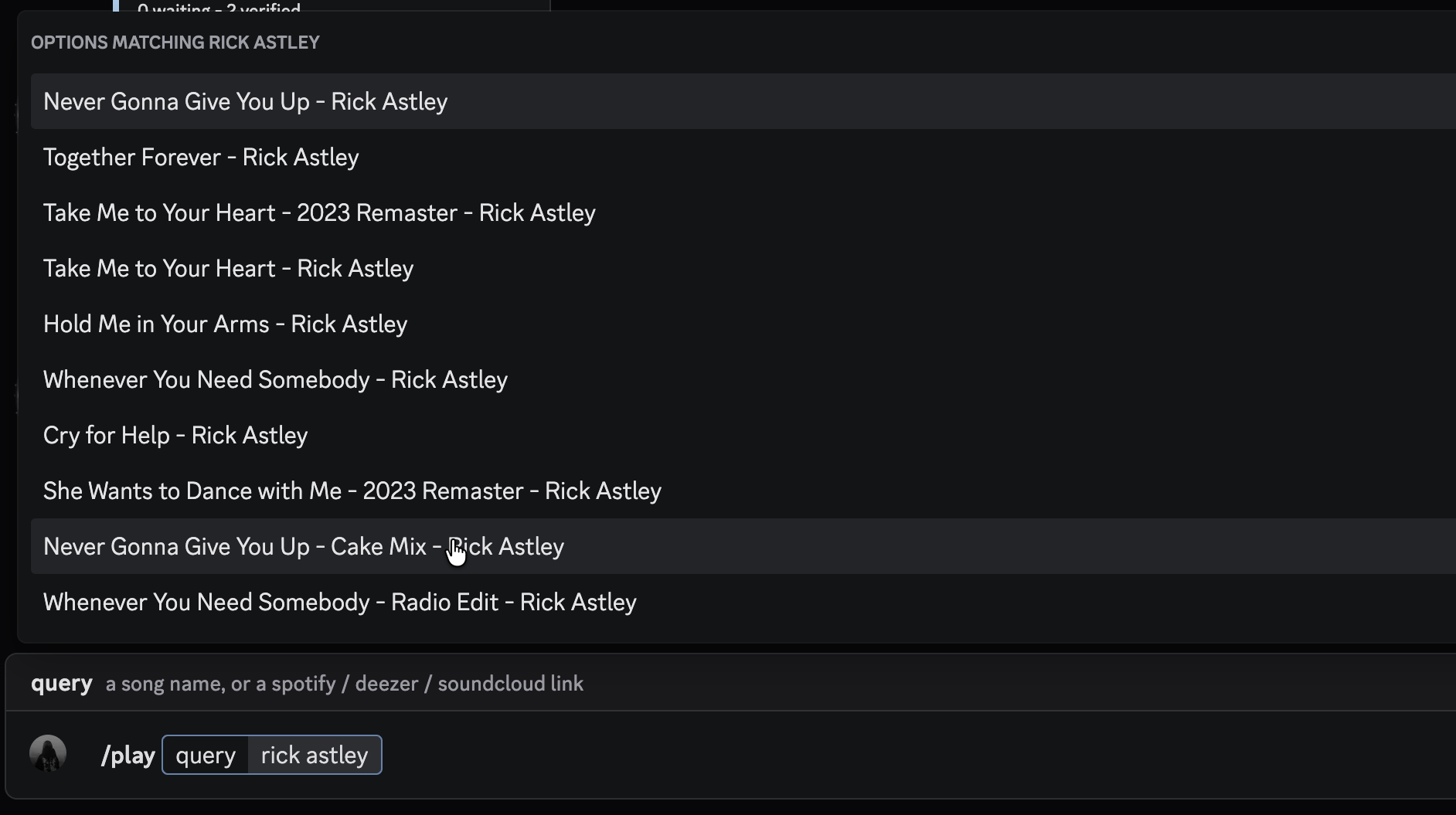Click the query label inside the pill
This screenshot has height=815, width=1456.
(x=206, y=755)
